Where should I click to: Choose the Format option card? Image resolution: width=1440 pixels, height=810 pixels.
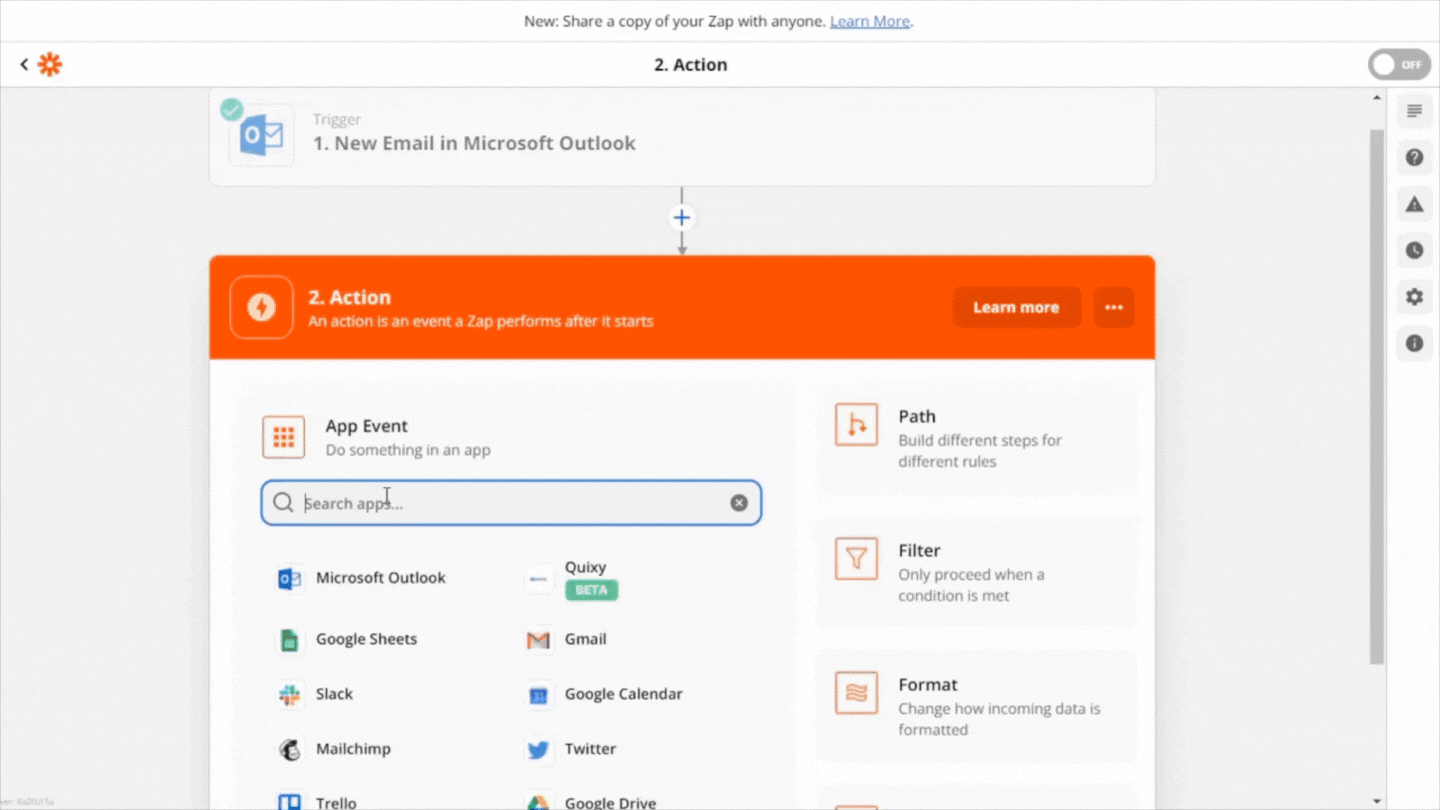[976, 707]
